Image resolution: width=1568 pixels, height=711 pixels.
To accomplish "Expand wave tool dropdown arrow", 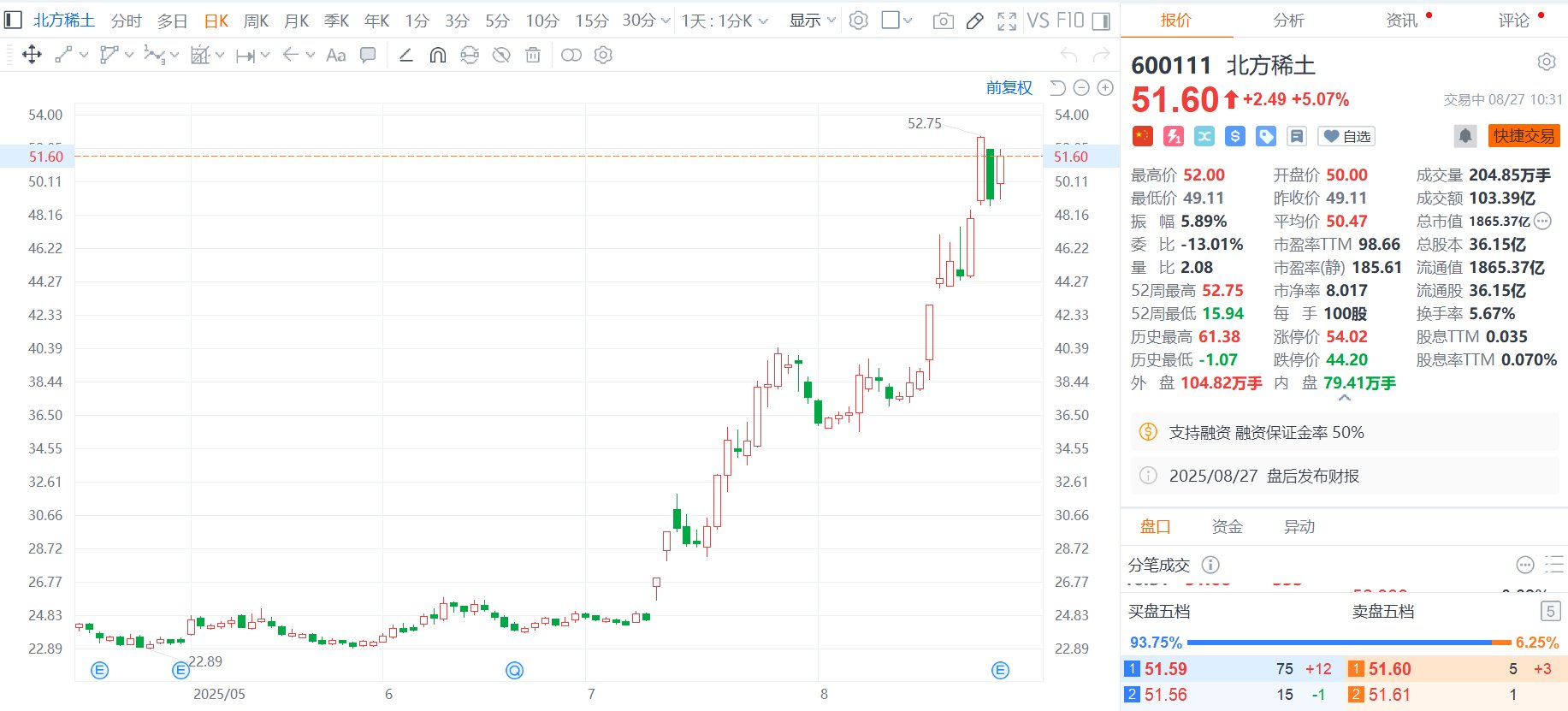I will click(x=175, y=55).
